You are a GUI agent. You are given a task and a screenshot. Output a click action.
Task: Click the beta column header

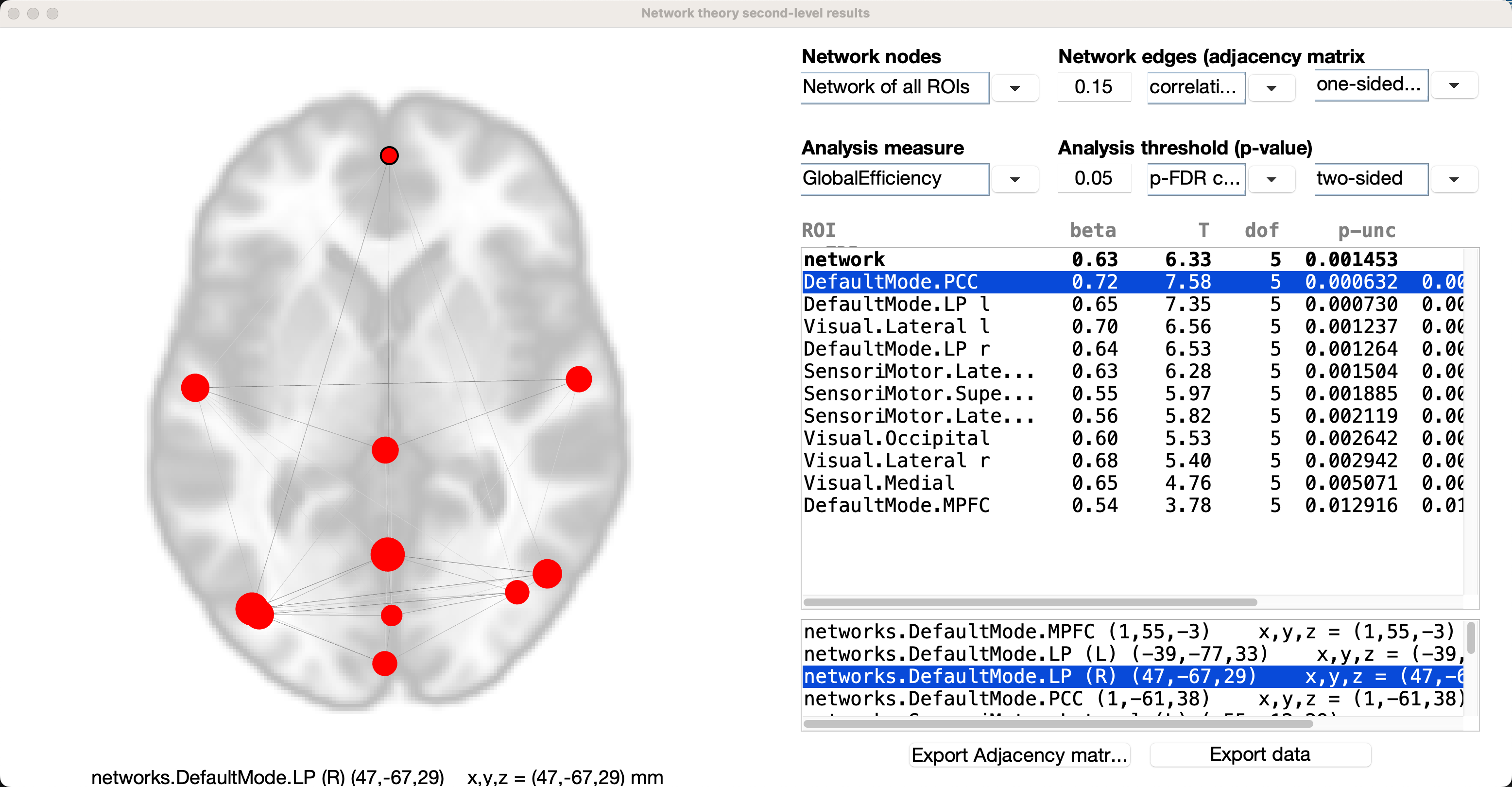(x=1093, y=231)
